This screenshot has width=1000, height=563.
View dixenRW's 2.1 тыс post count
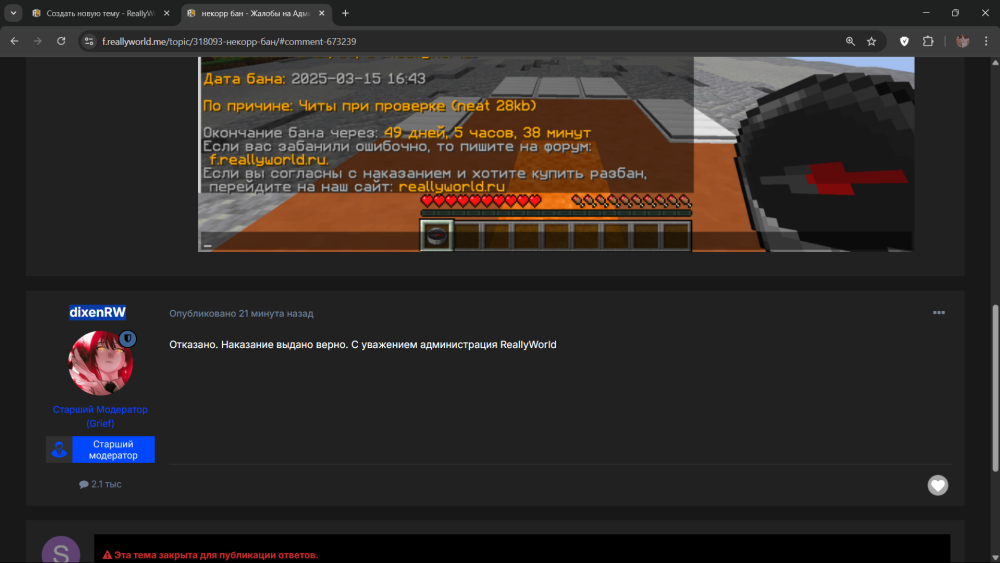point(100,484)
